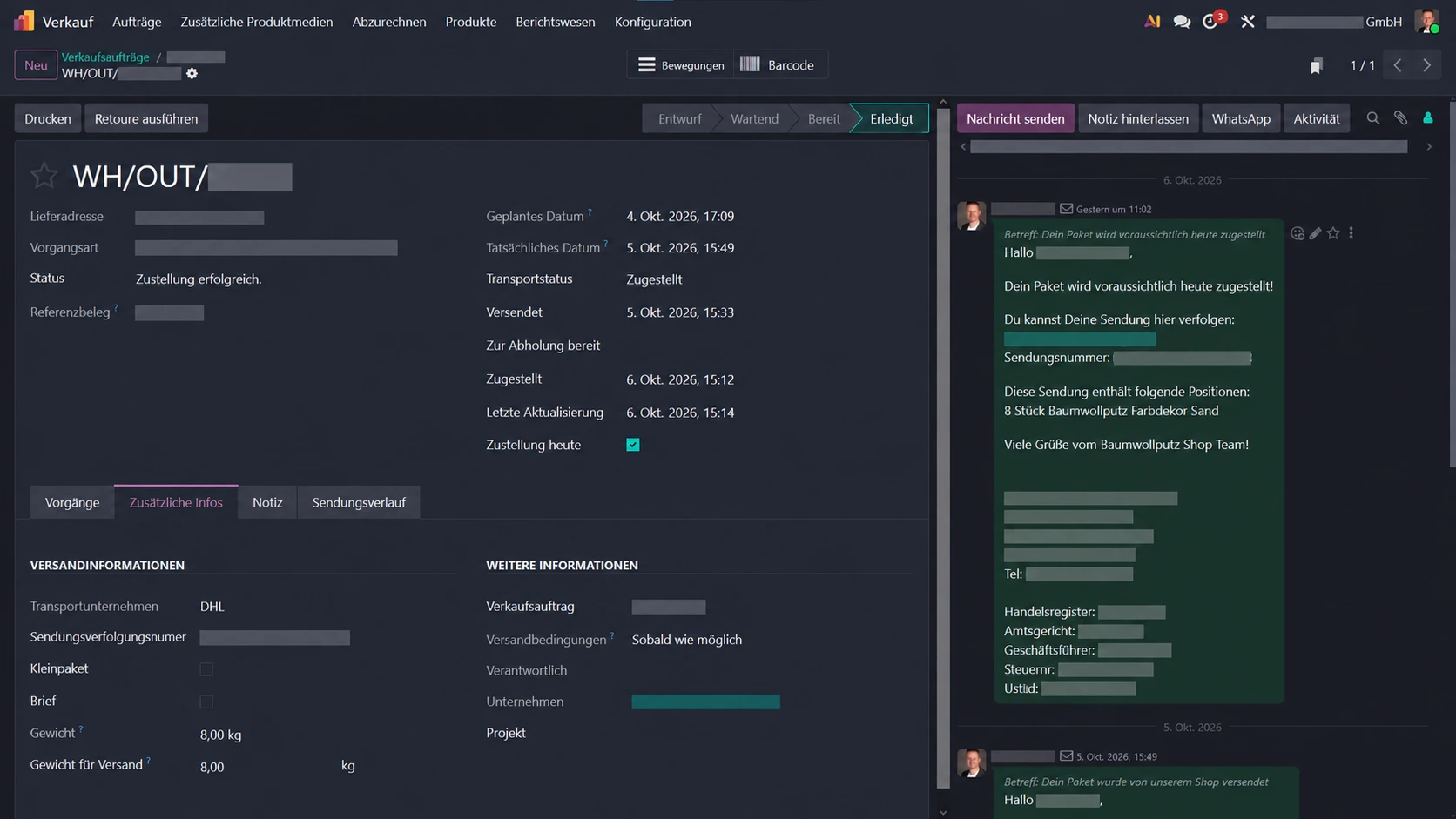Open the Aufträge menu
The height and width of the screenshot is (819, 1456).
click(x=137, y=22)
